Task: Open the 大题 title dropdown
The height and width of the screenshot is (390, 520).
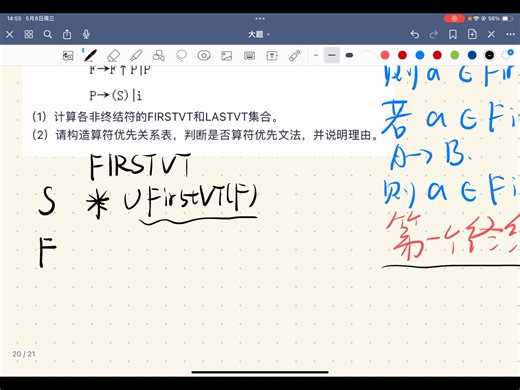Action: [x=259, y=34]
